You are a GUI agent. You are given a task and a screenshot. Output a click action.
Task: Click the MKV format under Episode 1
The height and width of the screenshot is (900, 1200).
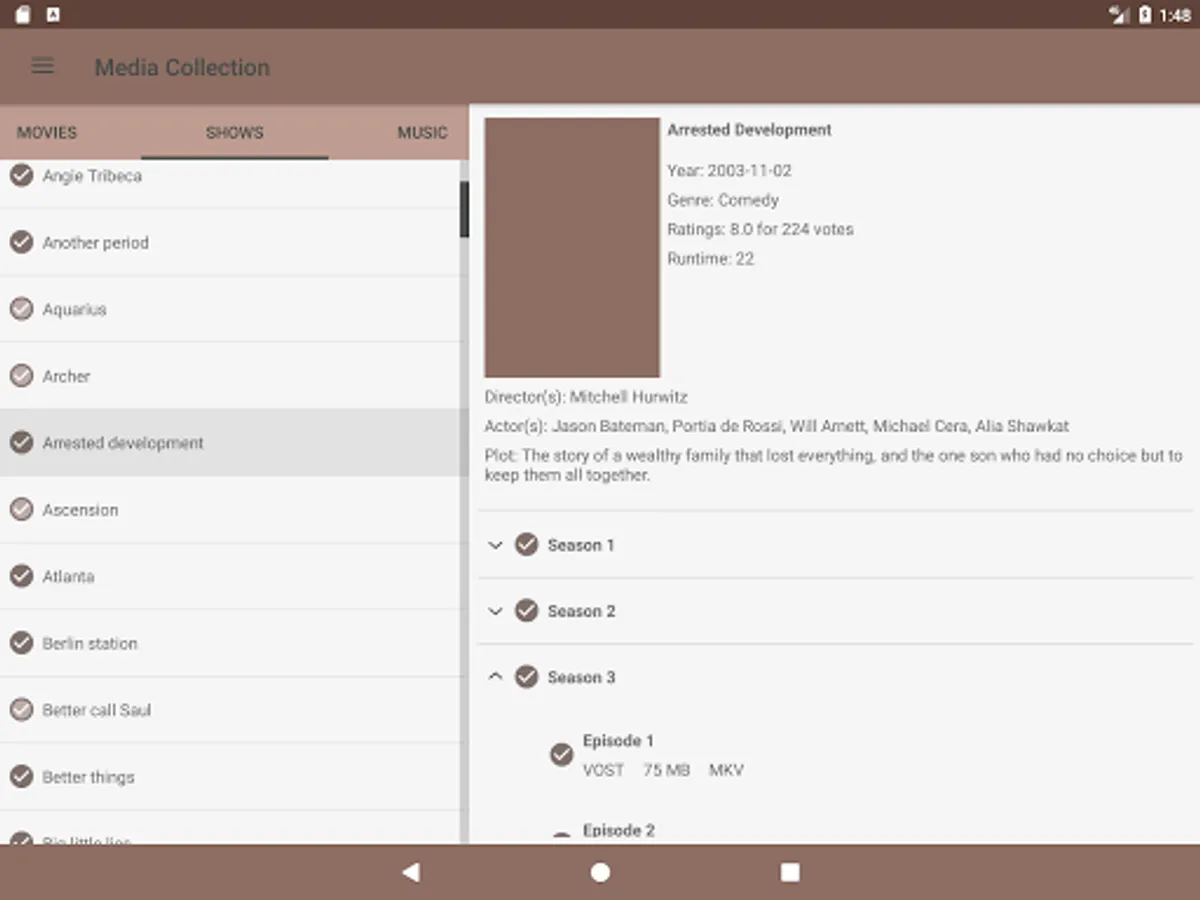[726, 770]
